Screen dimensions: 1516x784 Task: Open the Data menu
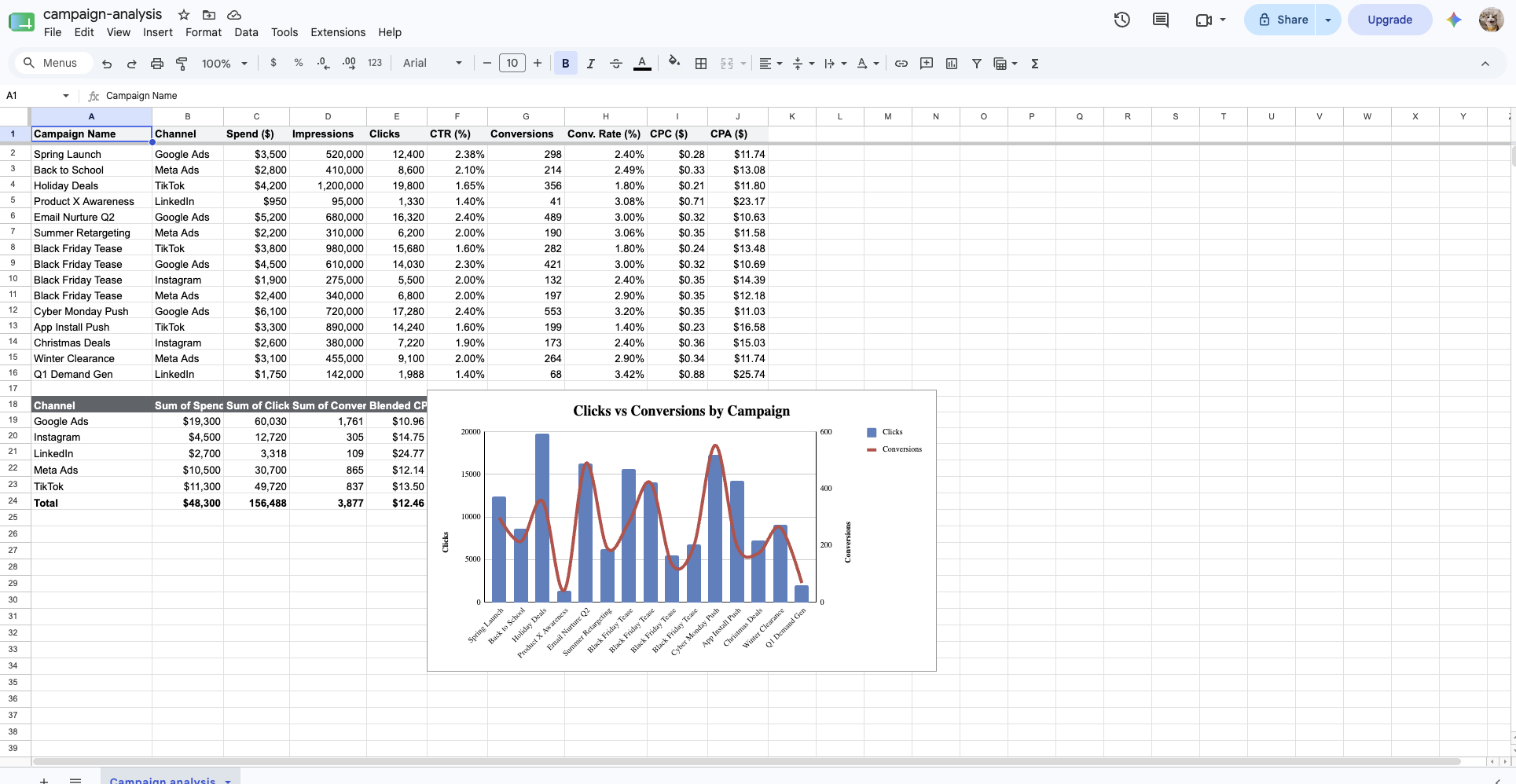tap(246, 32)
